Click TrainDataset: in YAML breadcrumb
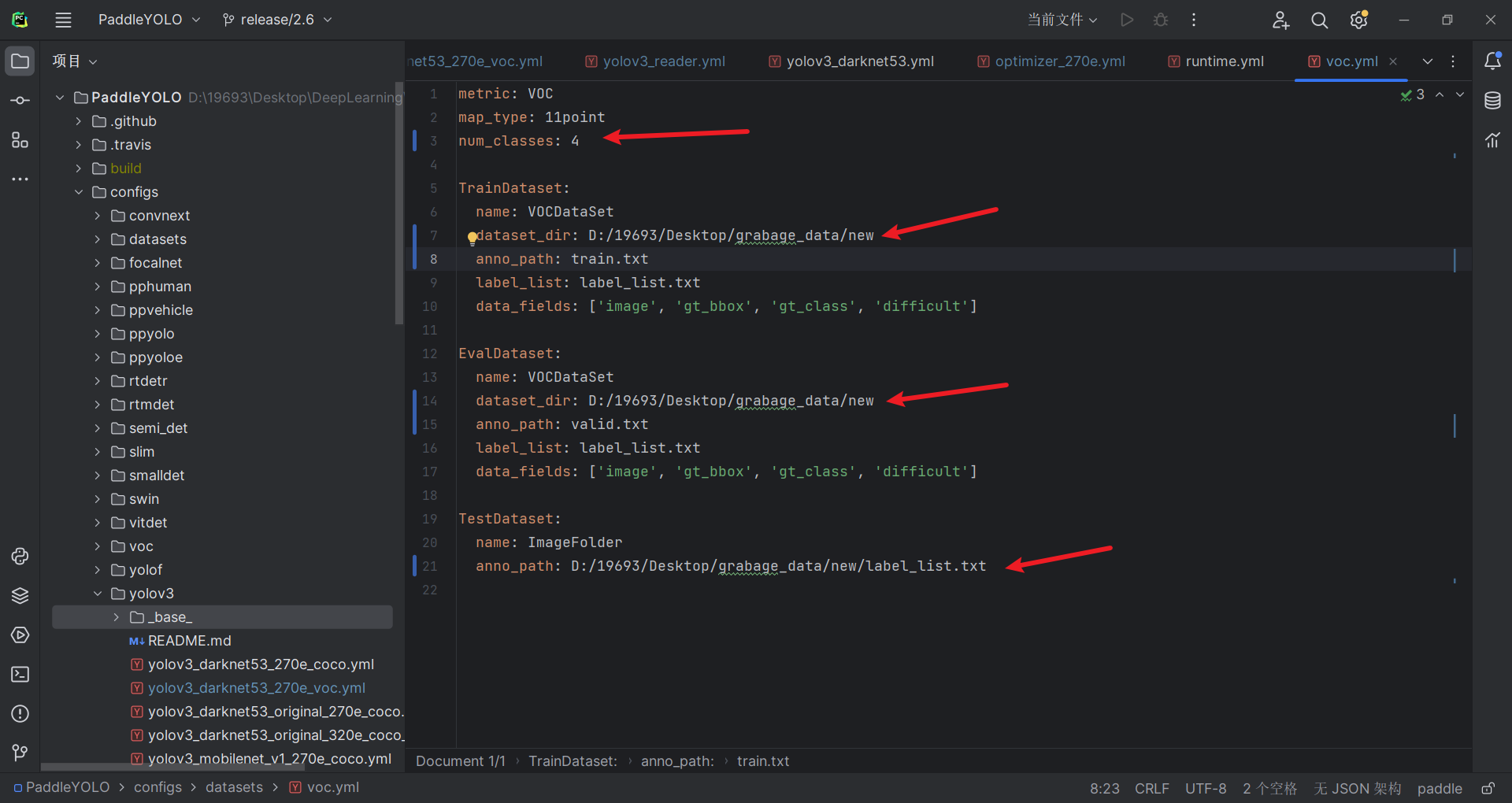 point(573,761)
